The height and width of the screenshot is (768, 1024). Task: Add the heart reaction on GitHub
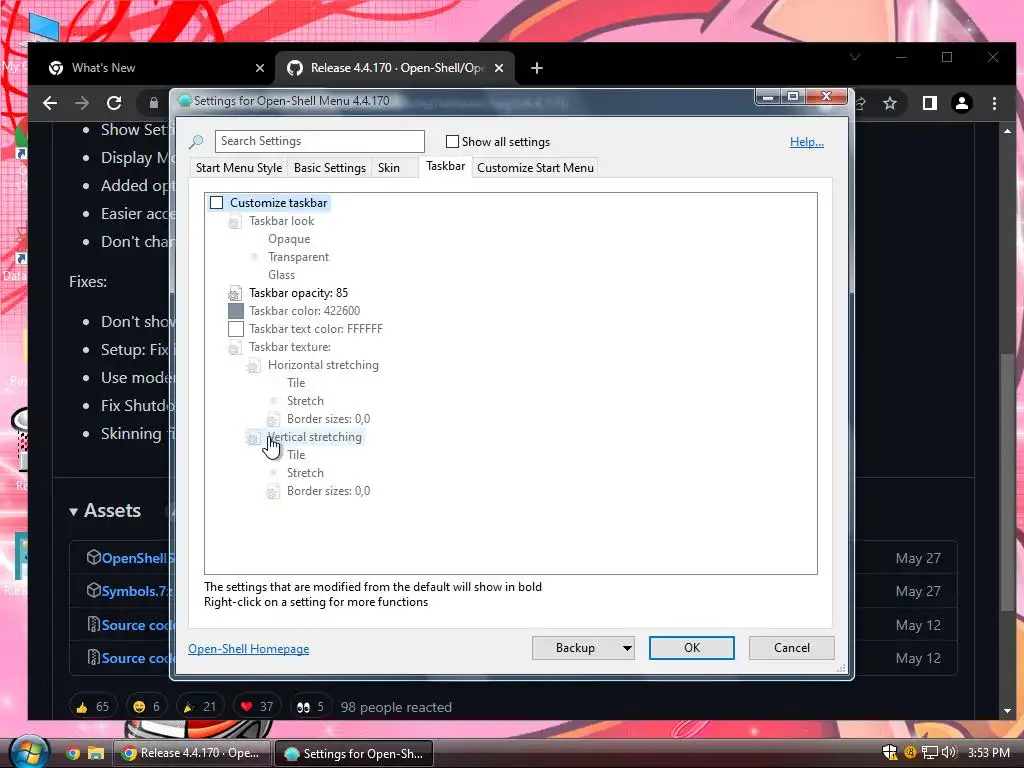(x=257, y=707)
